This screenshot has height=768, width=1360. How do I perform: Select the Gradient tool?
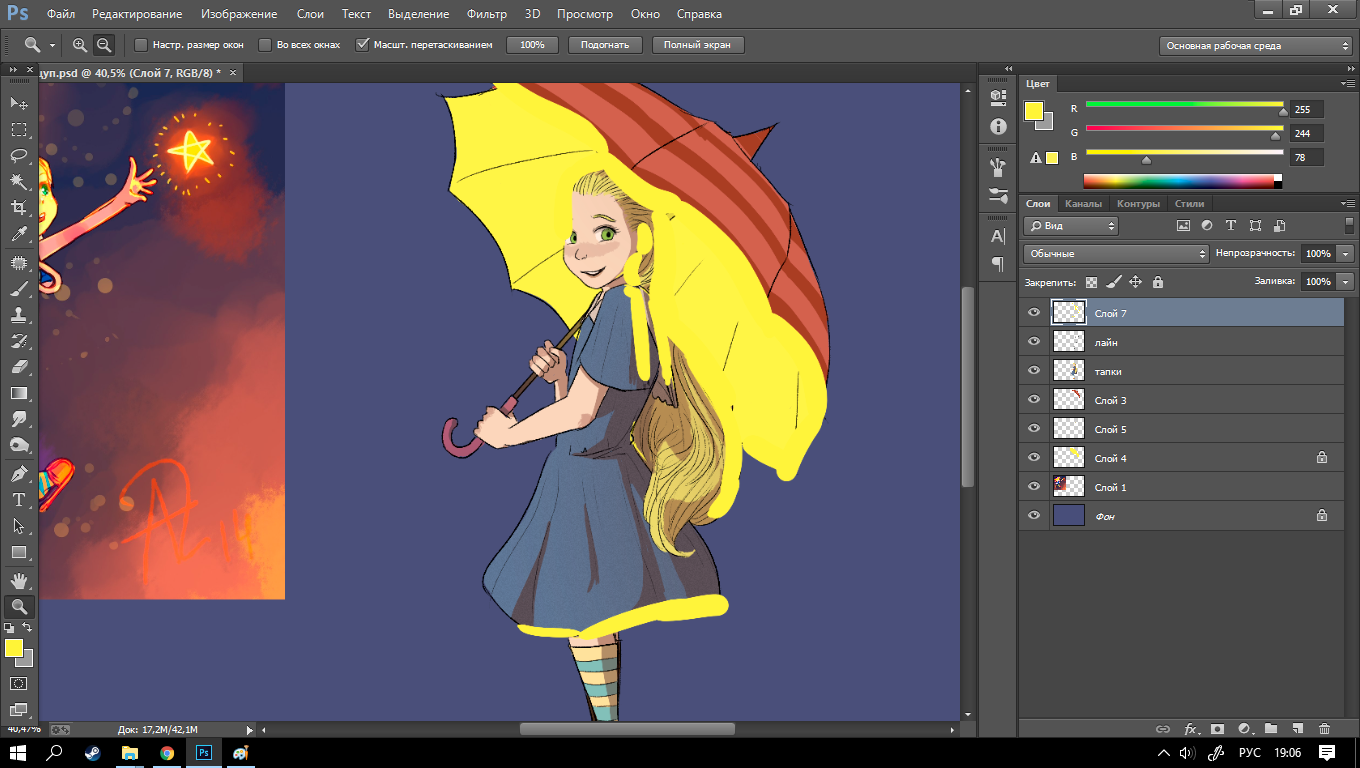[19, 393]
